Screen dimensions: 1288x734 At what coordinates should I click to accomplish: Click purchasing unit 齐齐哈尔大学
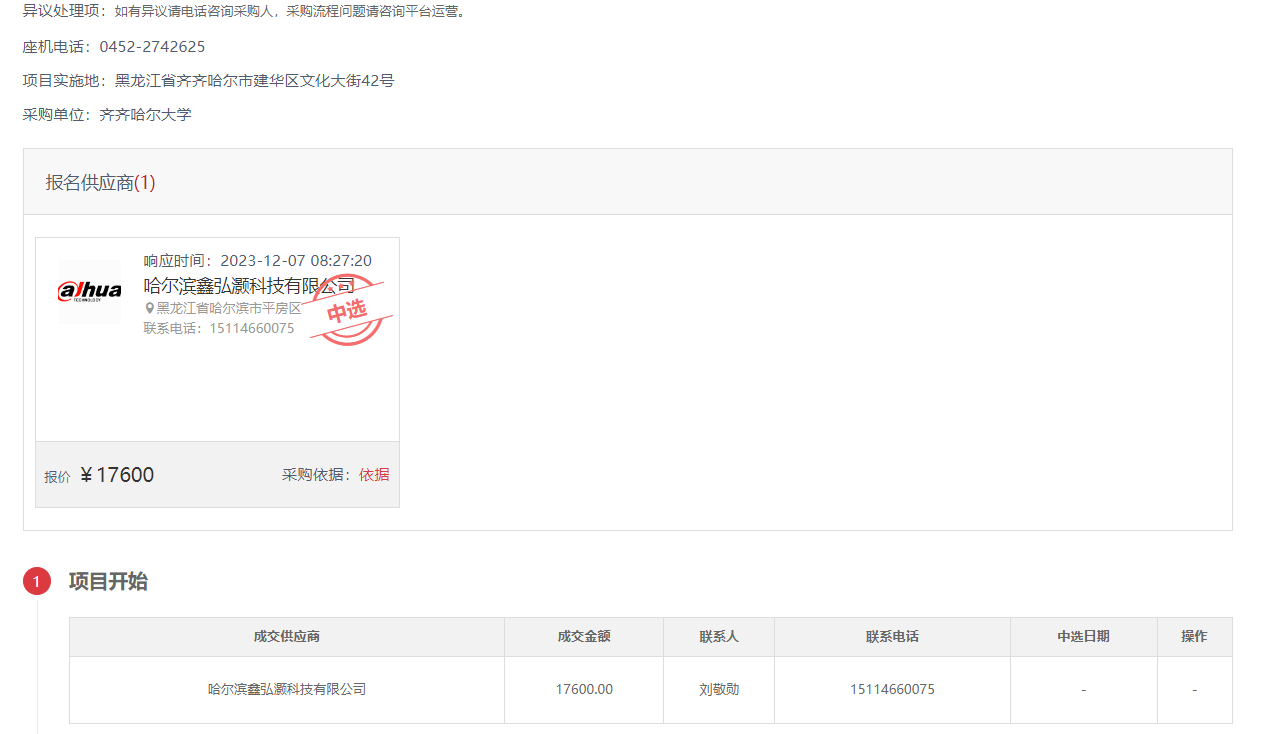point(145,115)
